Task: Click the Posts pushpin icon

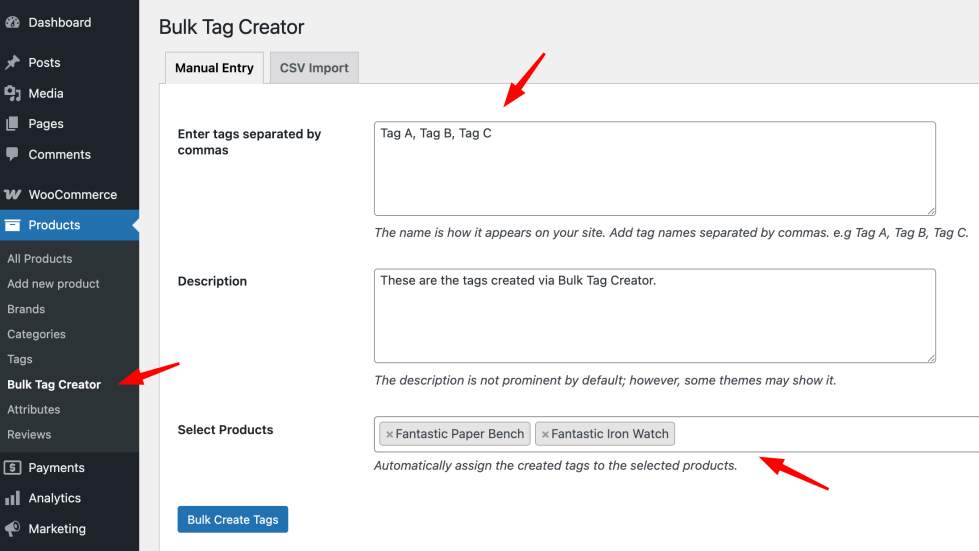Action: pos(12,62)
